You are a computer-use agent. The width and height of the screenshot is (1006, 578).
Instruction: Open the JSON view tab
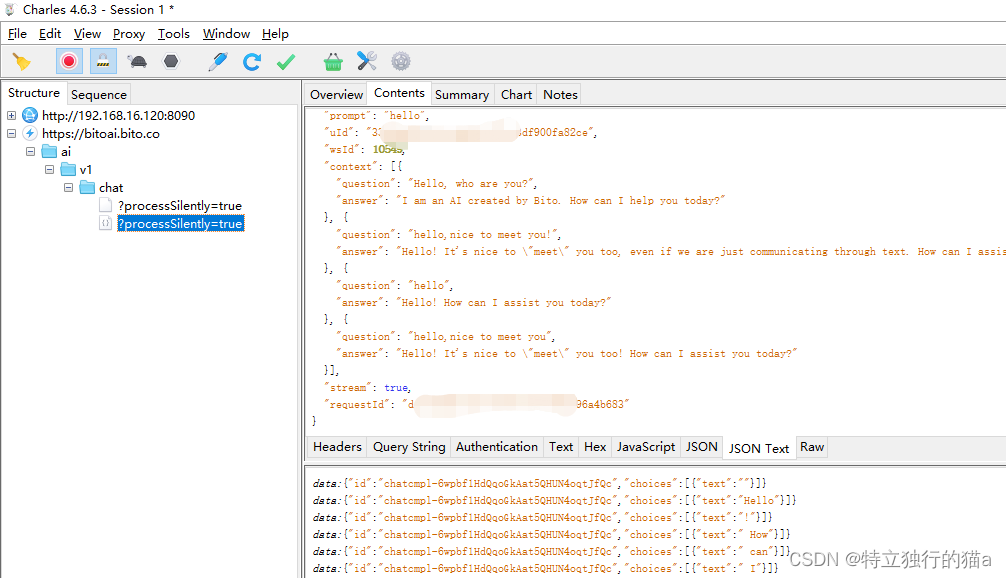pos(701,447)
